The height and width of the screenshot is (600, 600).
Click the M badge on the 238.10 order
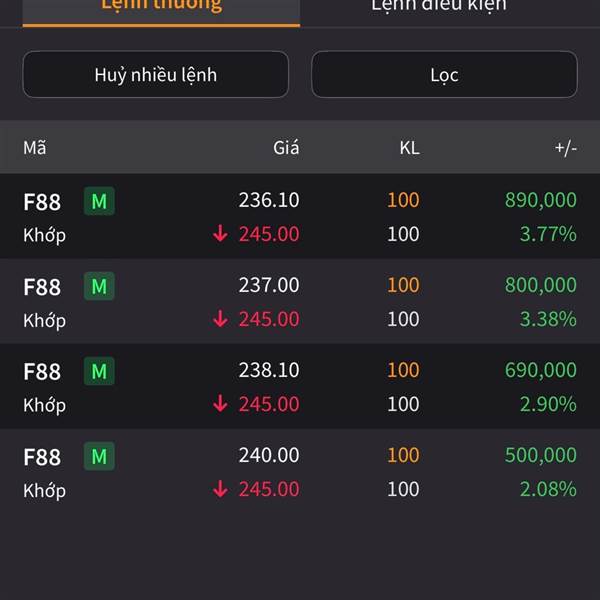(99, 372)
